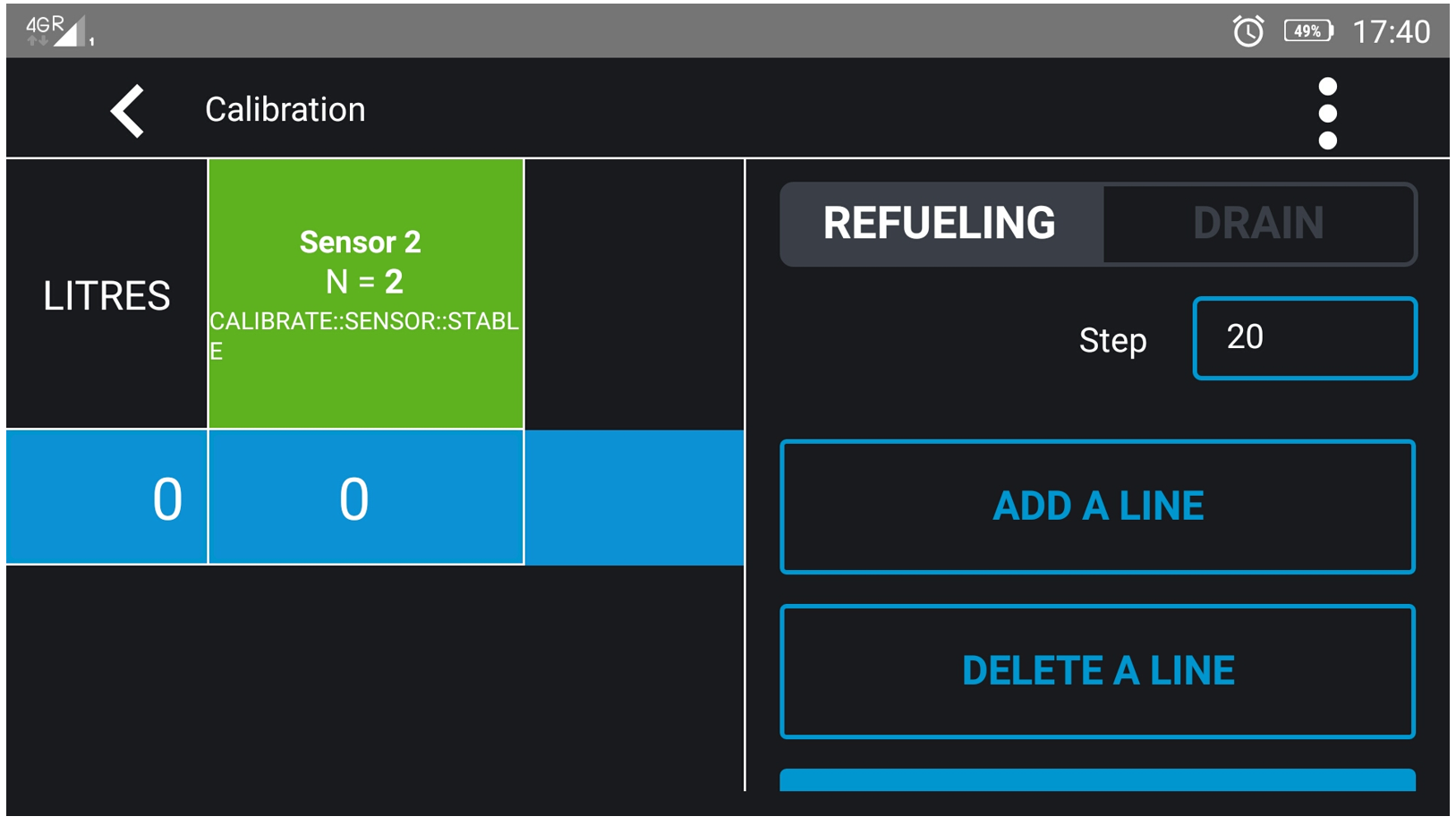Viewport: 1456px width, 825px height.
Task: Tap the empty header cell beside Sensor 2
Action: click(634, 293)
